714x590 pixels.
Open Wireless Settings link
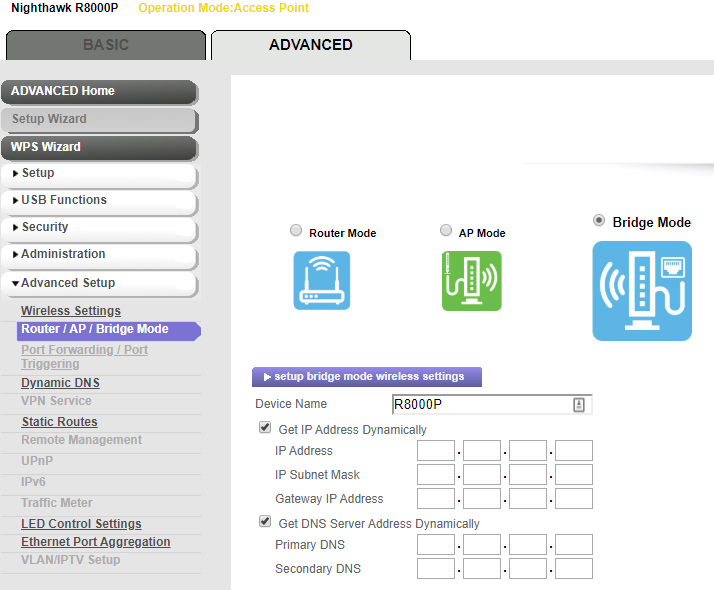[x=71, y=311]
